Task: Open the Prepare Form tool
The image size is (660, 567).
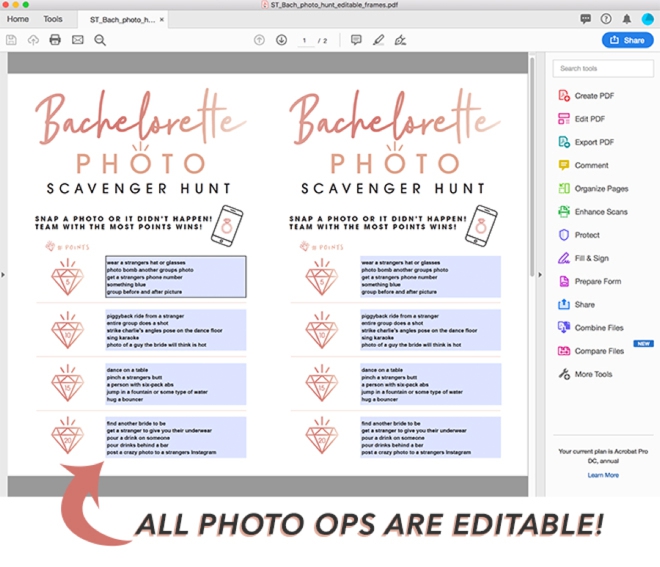Action: pyautogui.click(x=590, y=281)
